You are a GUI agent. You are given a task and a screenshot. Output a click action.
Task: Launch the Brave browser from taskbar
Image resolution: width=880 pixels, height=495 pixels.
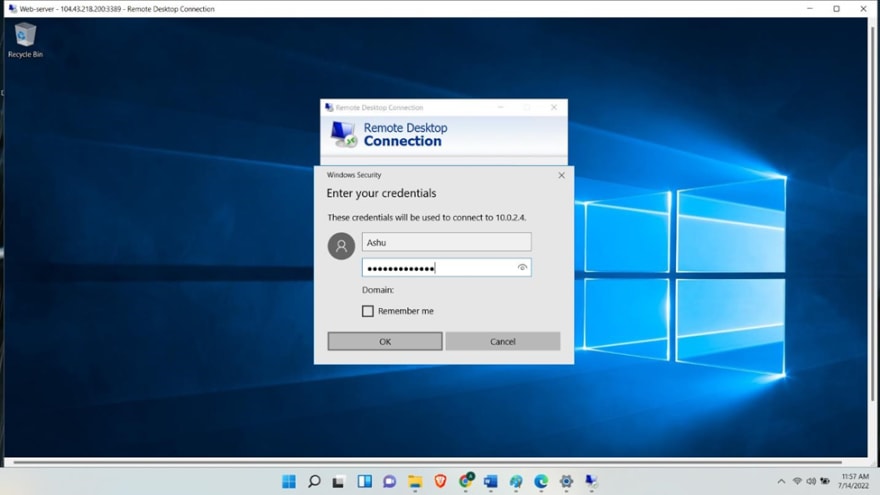click(x=440, y=481)
